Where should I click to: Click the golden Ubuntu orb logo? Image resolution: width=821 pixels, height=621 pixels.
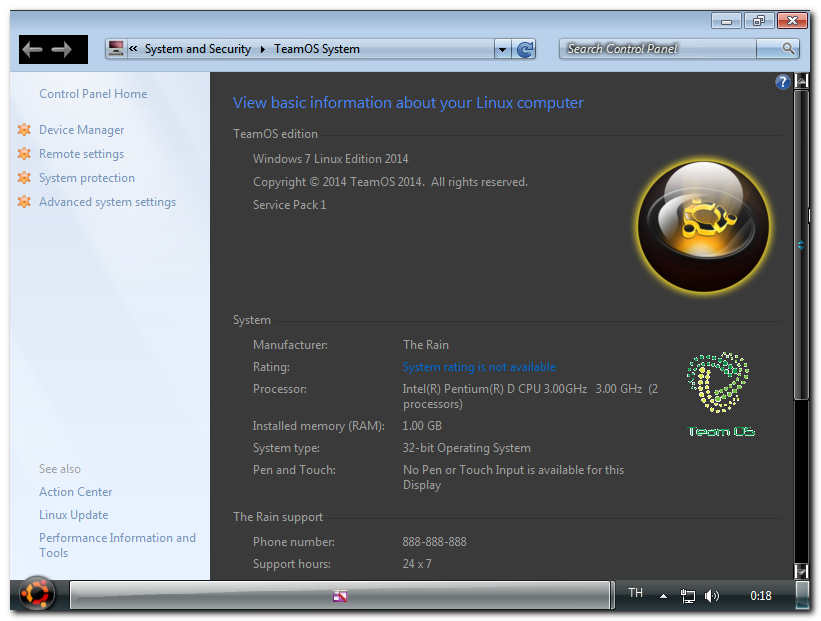[x=703, y=226]
